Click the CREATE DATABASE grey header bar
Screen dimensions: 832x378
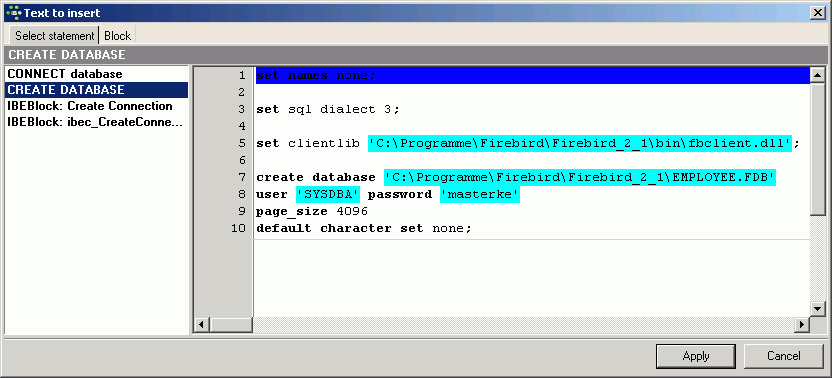point(415,55)
